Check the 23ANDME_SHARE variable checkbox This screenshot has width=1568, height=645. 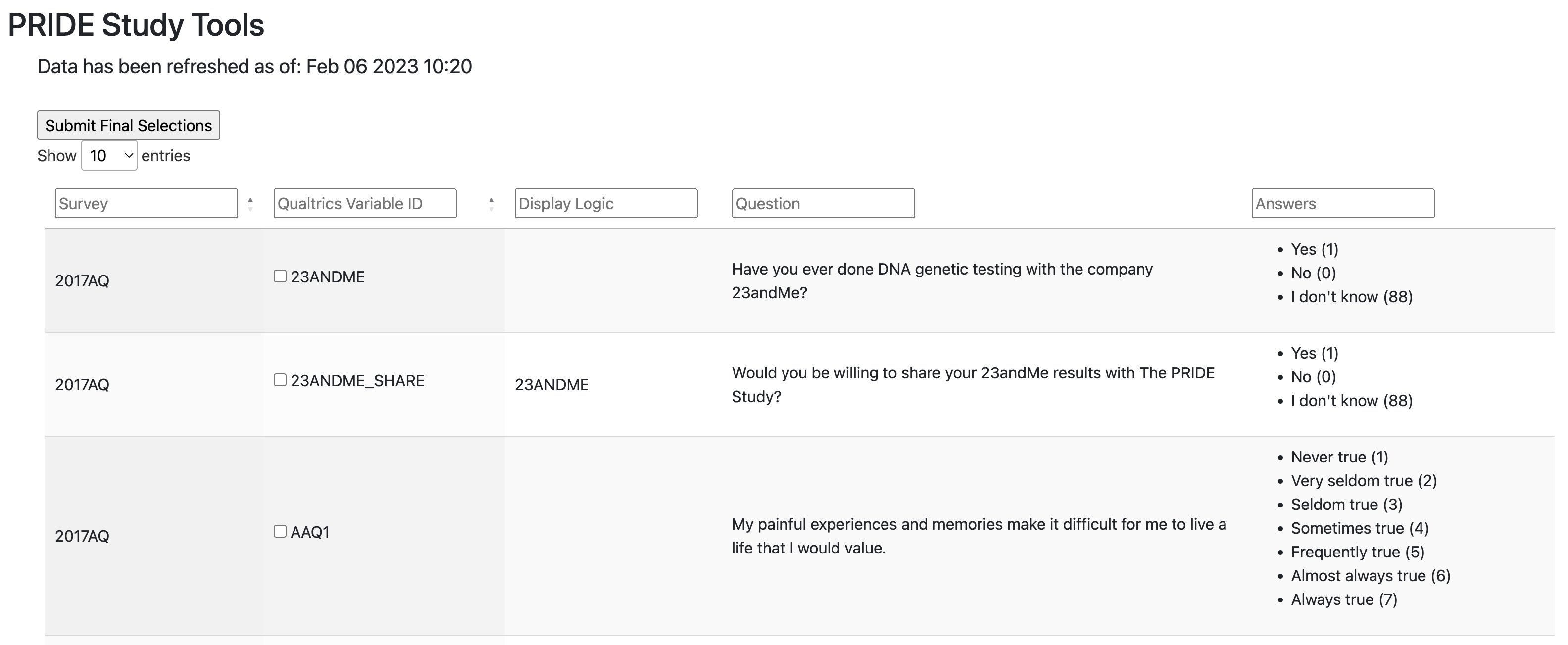[280, 380]
